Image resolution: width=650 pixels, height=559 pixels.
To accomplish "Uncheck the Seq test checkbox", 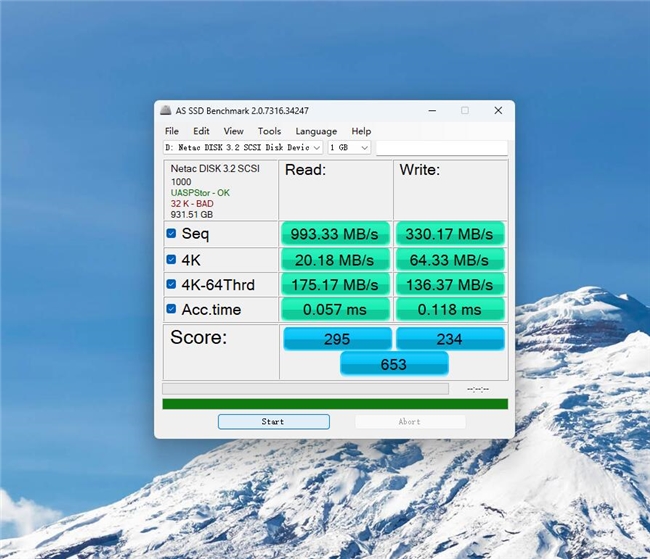I will click(x=171, y=234).
